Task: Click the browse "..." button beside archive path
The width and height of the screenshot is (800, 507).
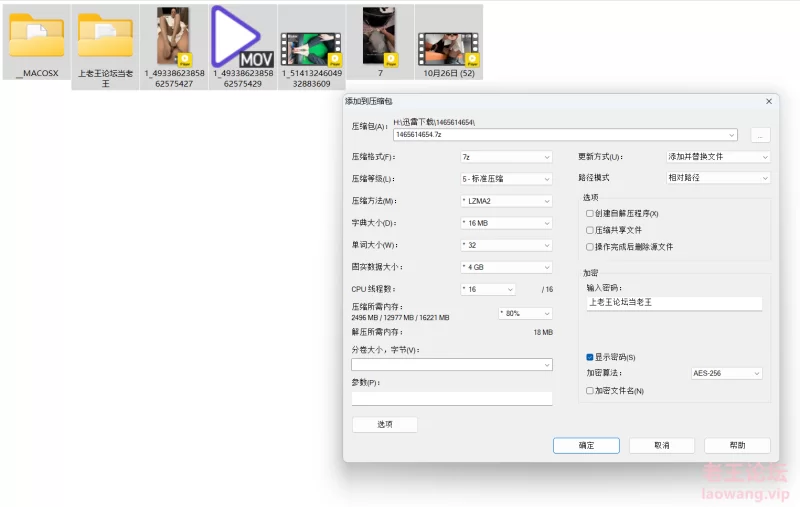Action: point(760,134)
